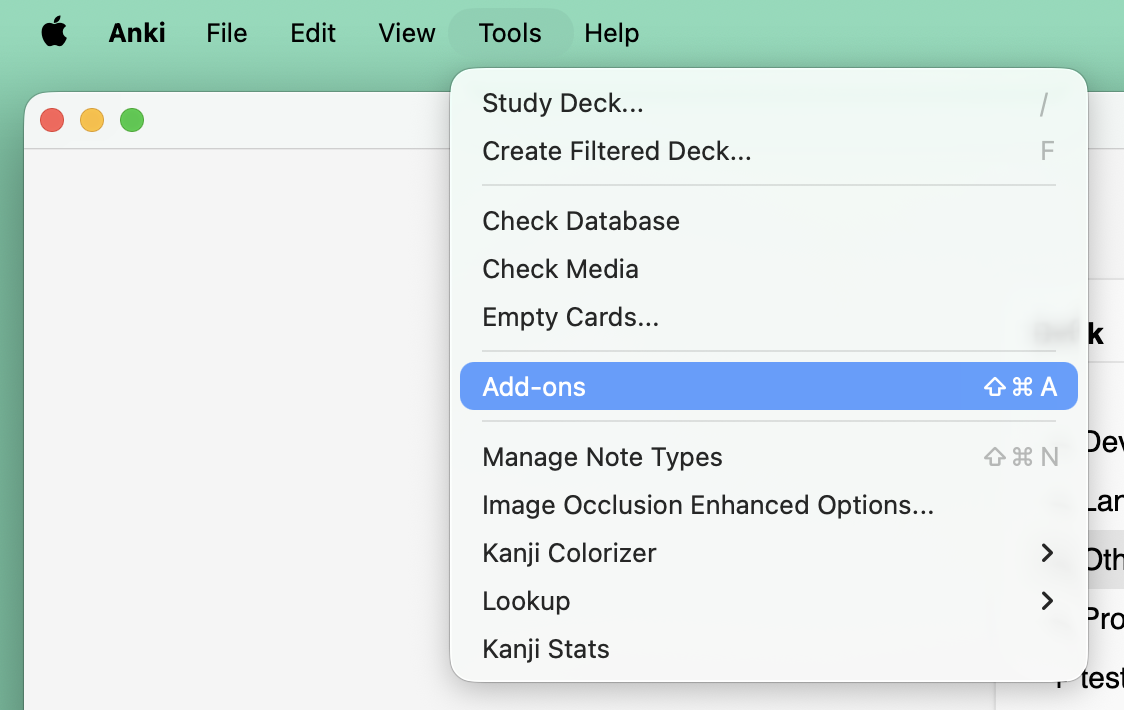This screenshot has height=710, width=1124.
Task: Expand the Lookup submenu
Action: 527,601
